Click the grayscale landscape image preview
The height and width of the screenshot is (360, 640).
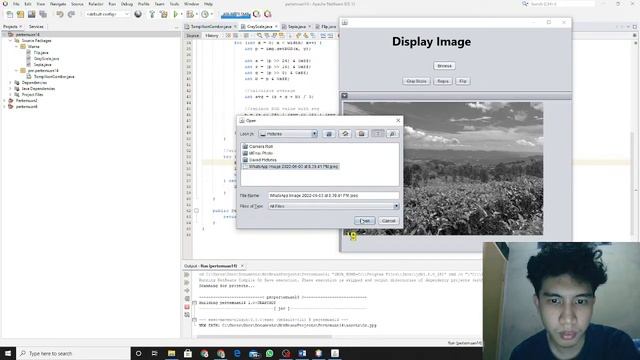click(x=443, y=168)
